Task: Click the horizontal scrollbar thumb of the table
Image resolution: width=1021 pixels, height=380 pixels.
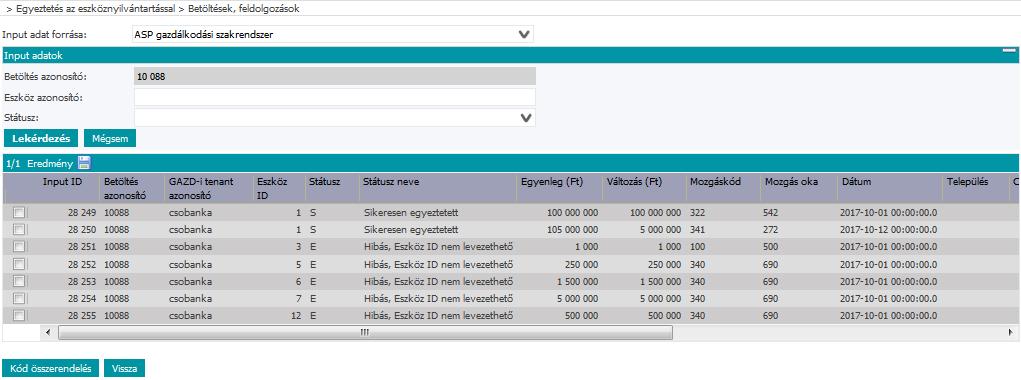Action: (x=365, y=332)
